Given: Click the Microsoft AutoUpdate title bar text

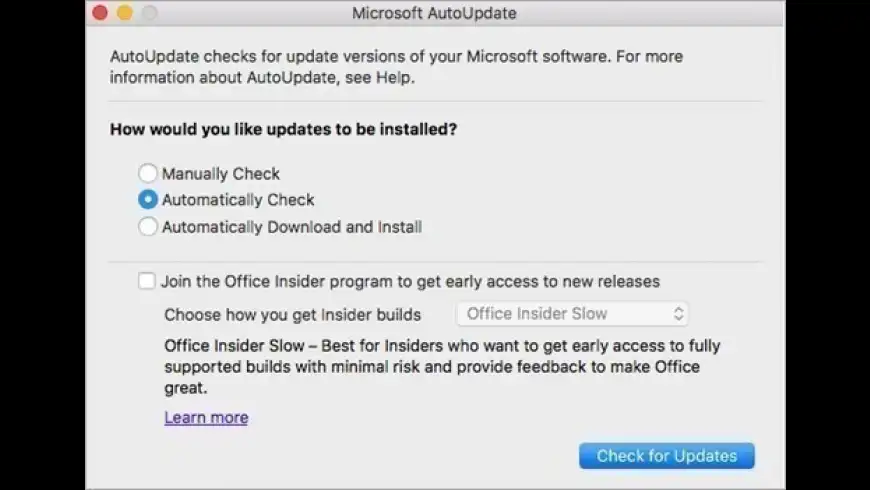Looking at the screenshot, I should pos(434,14).
